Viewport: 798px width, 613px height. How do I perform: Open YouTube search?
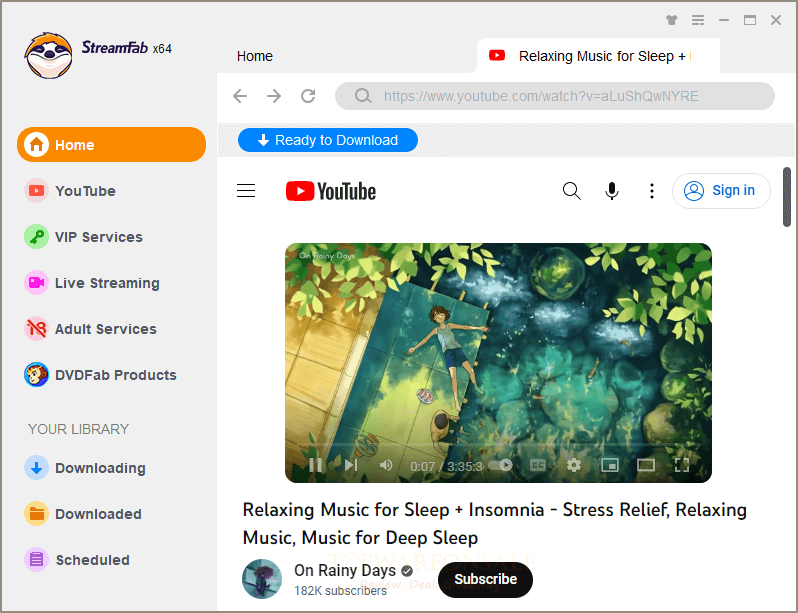tap(572, 191)
